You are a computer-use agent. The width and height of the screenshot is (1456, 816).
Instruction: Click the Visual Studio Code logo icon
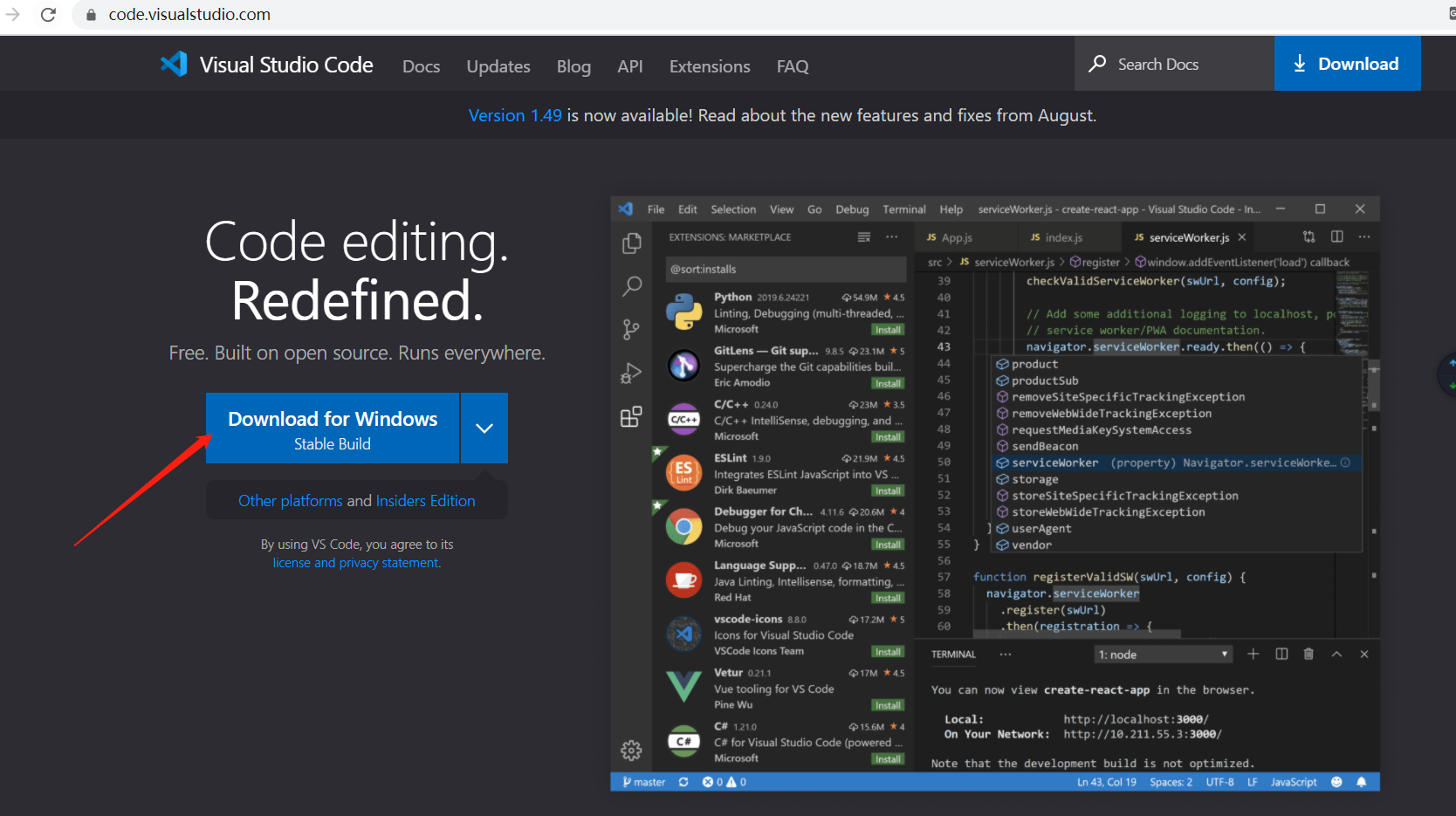click(x=174, y=64)
